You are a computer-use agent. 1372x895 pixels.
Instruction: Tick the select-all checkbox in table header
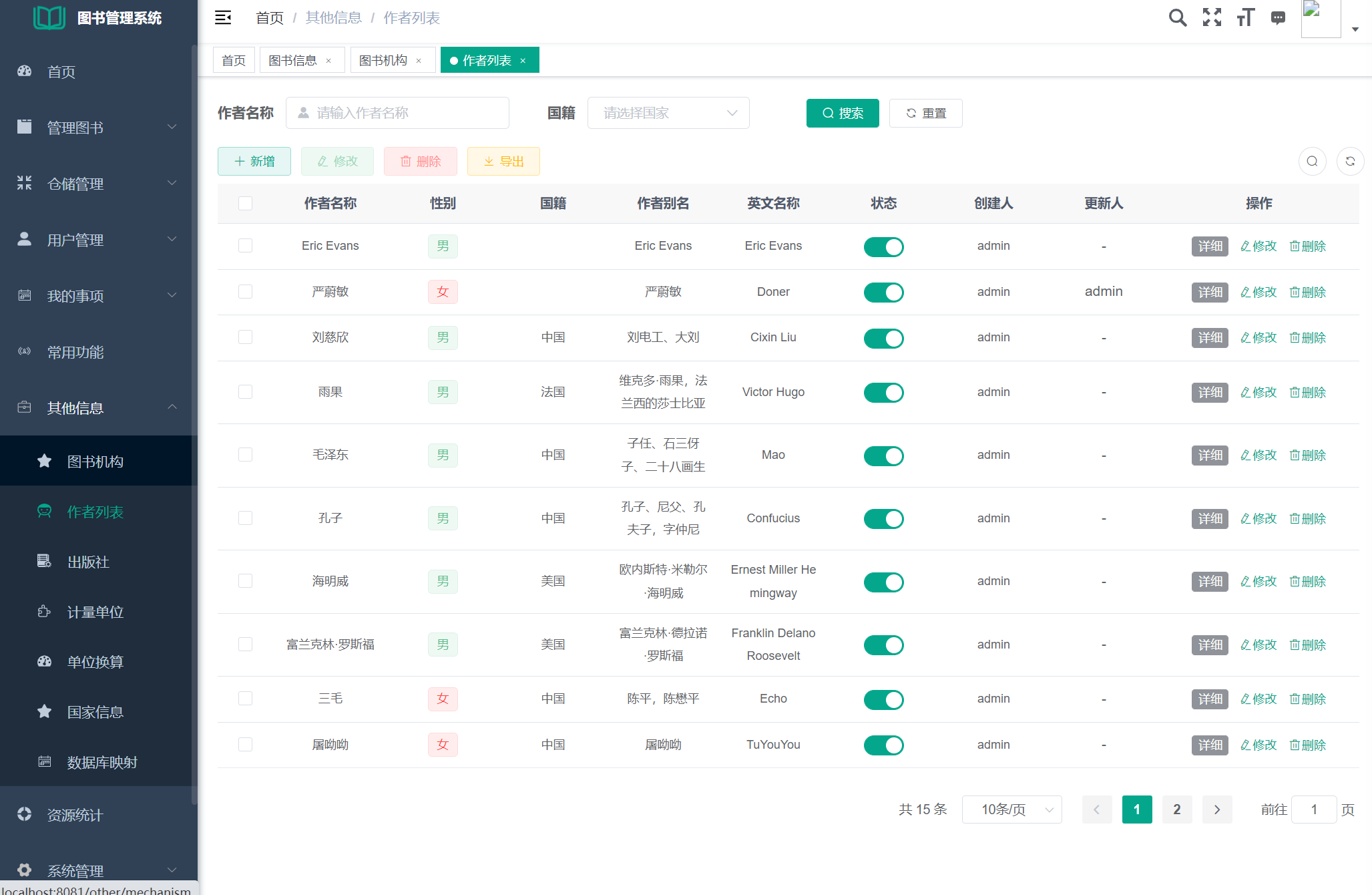(x=245, y=203)
